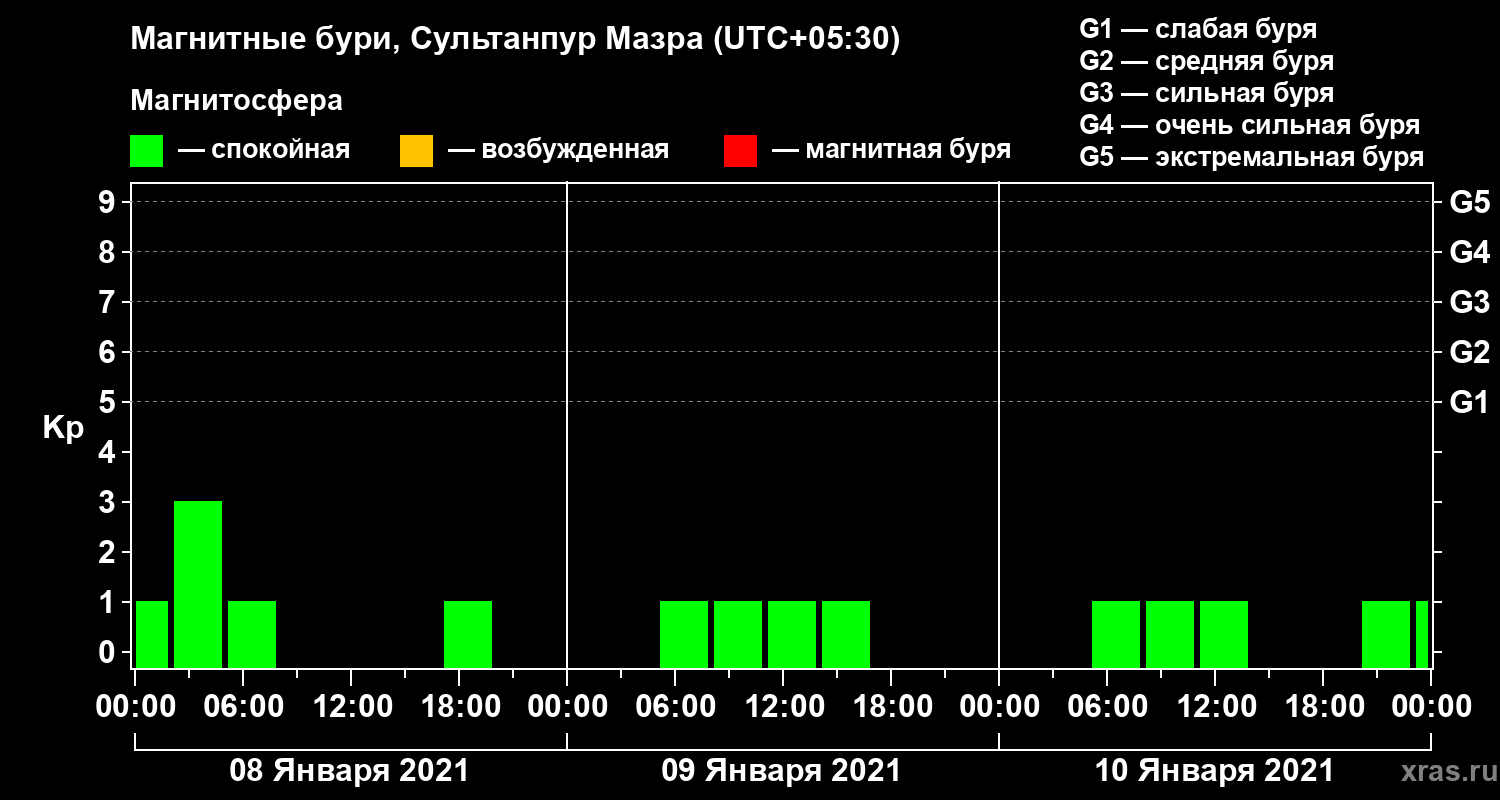Click the '08 Января 2021' date label
Viewport: 1500px width, 800px height.
click(349, 771)
